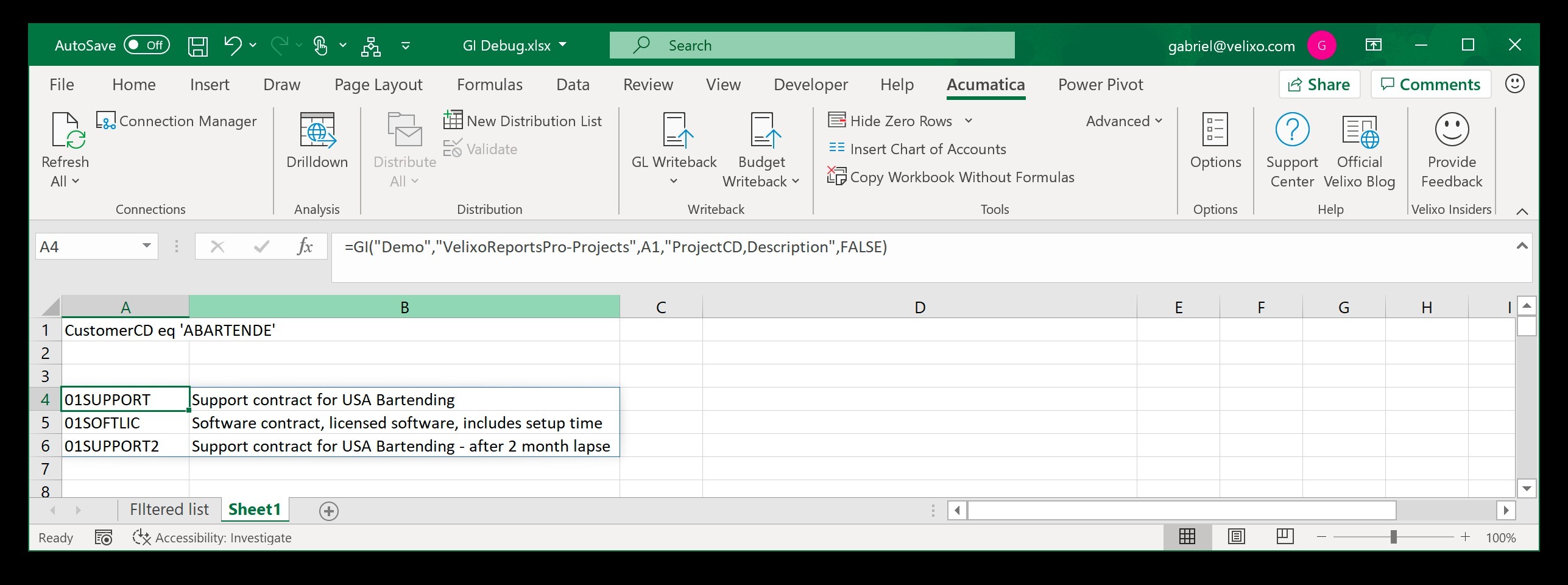Open Support Center help icon
This screenshot has width=1568, height=585.
click(x=1292, y=130)
